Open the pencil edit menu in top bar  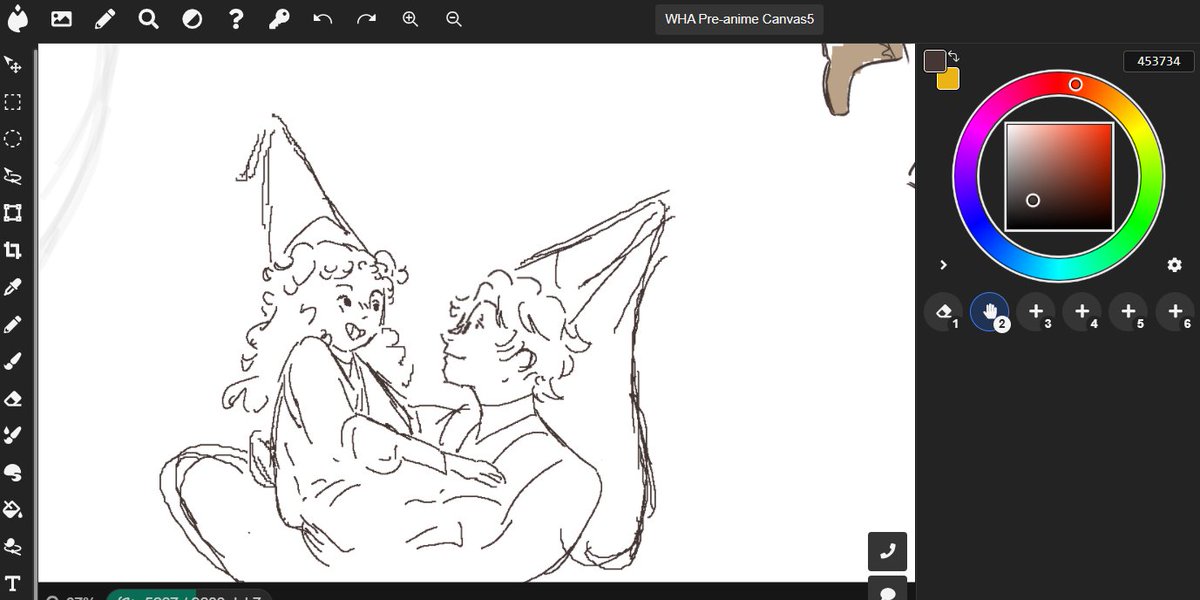point(105,18)
